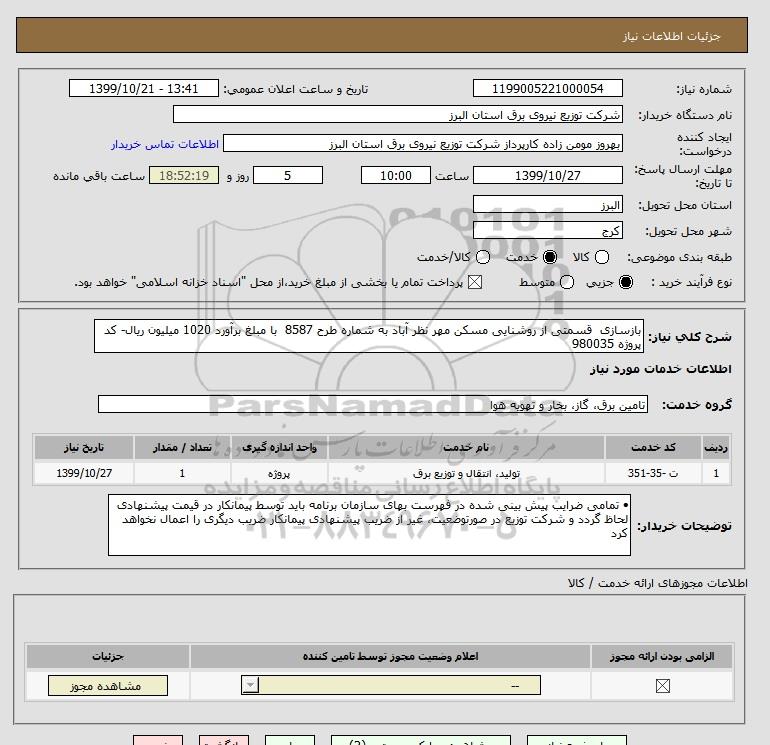Toggle the mandatory permit checkbox
The height and width of the screenshot is (745, 770).
tap(662, 686)
